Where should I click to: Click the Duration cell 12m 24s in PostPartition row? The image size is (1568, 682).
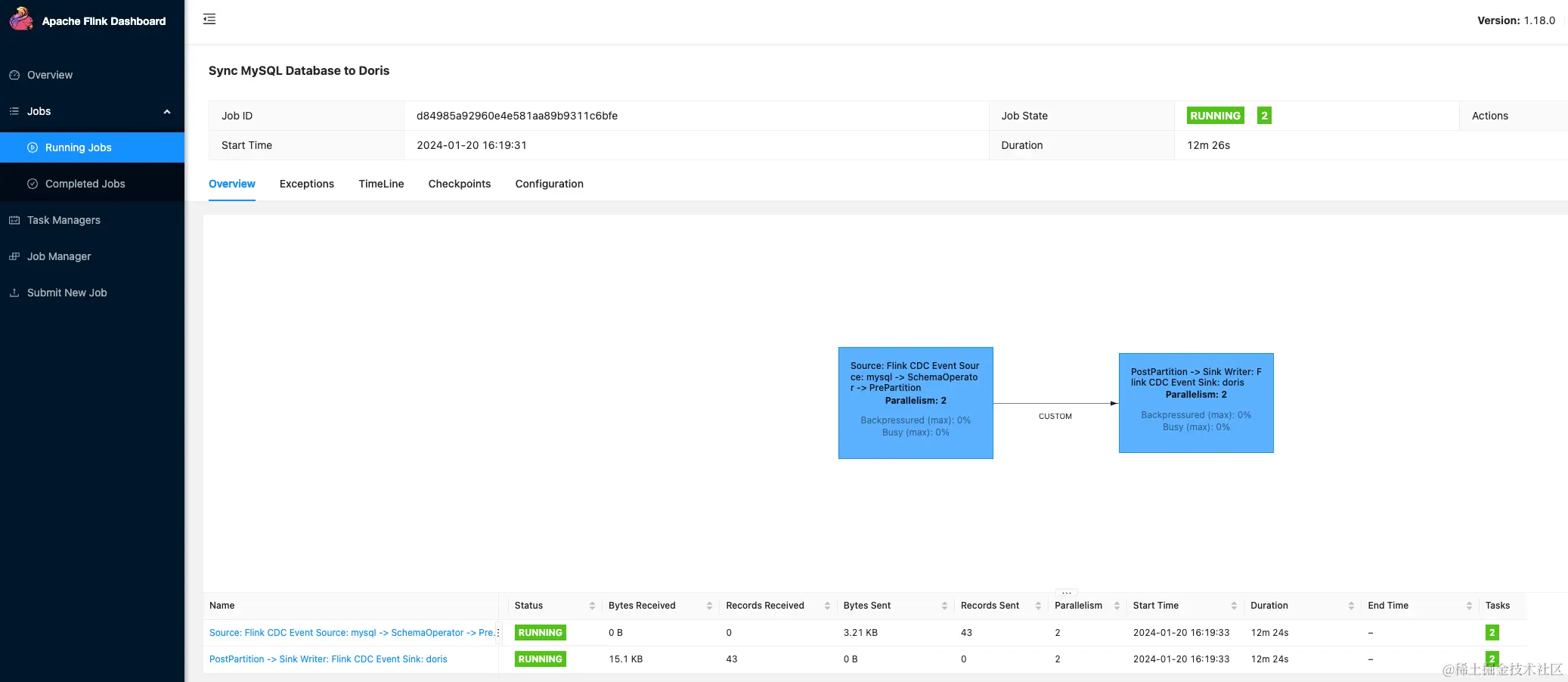[1269, 659]
